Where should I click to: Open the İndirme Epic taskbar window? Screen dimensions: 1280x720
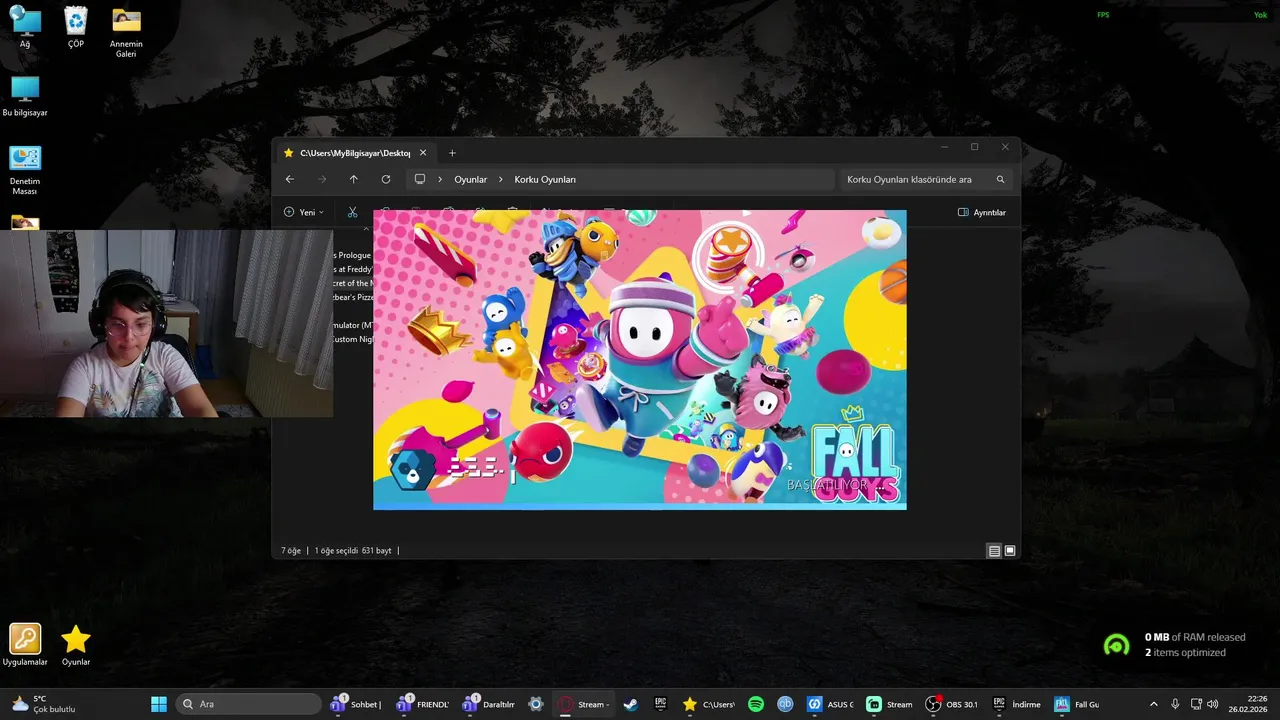point(1016,704)
